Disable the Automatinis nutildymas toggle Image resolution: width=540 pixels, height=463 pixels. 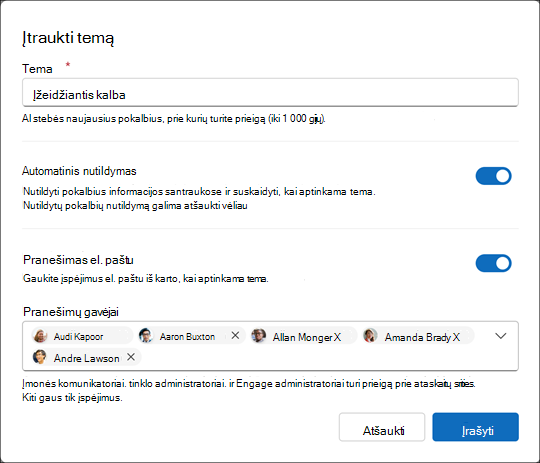coord(494,176)
